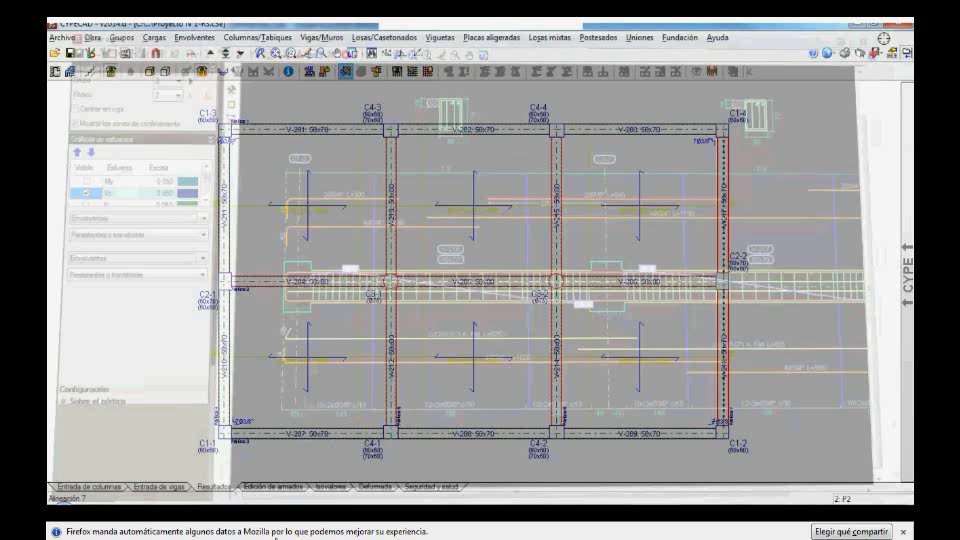960x540 pixels.
Task: Go down one floor with down arrow
Action: (x=240, y=54)
